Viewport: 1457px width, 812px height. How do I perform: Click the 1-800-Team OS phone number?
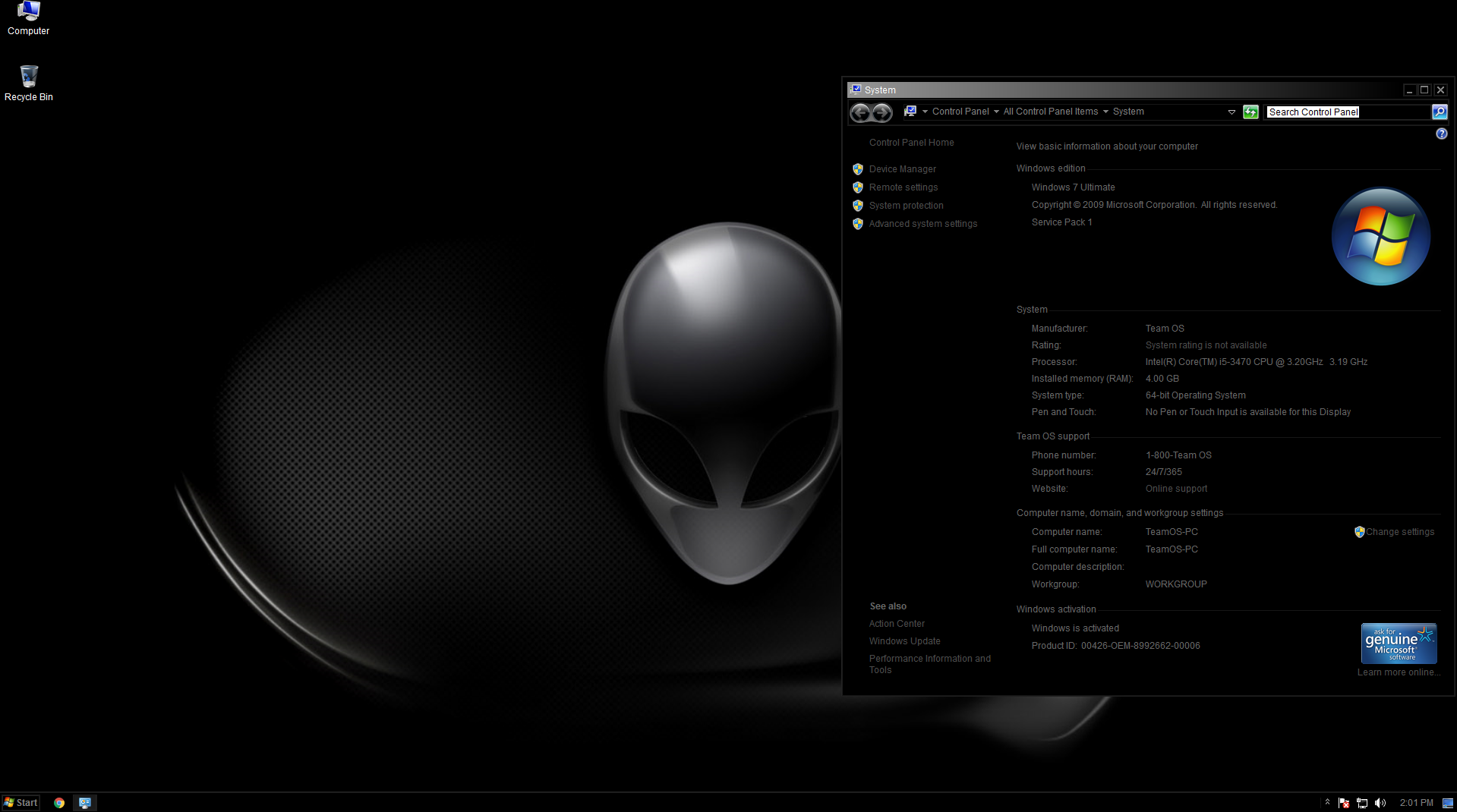point(1178,455)
